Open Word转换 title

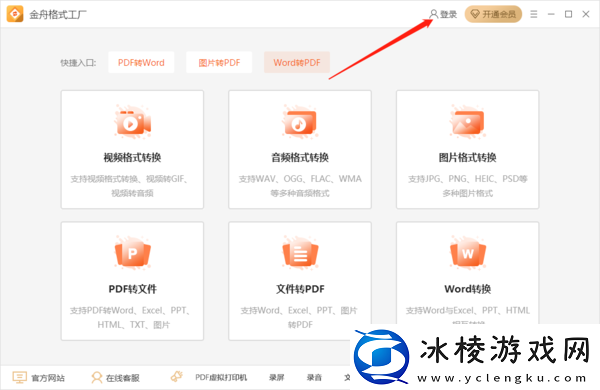(468, 289)
